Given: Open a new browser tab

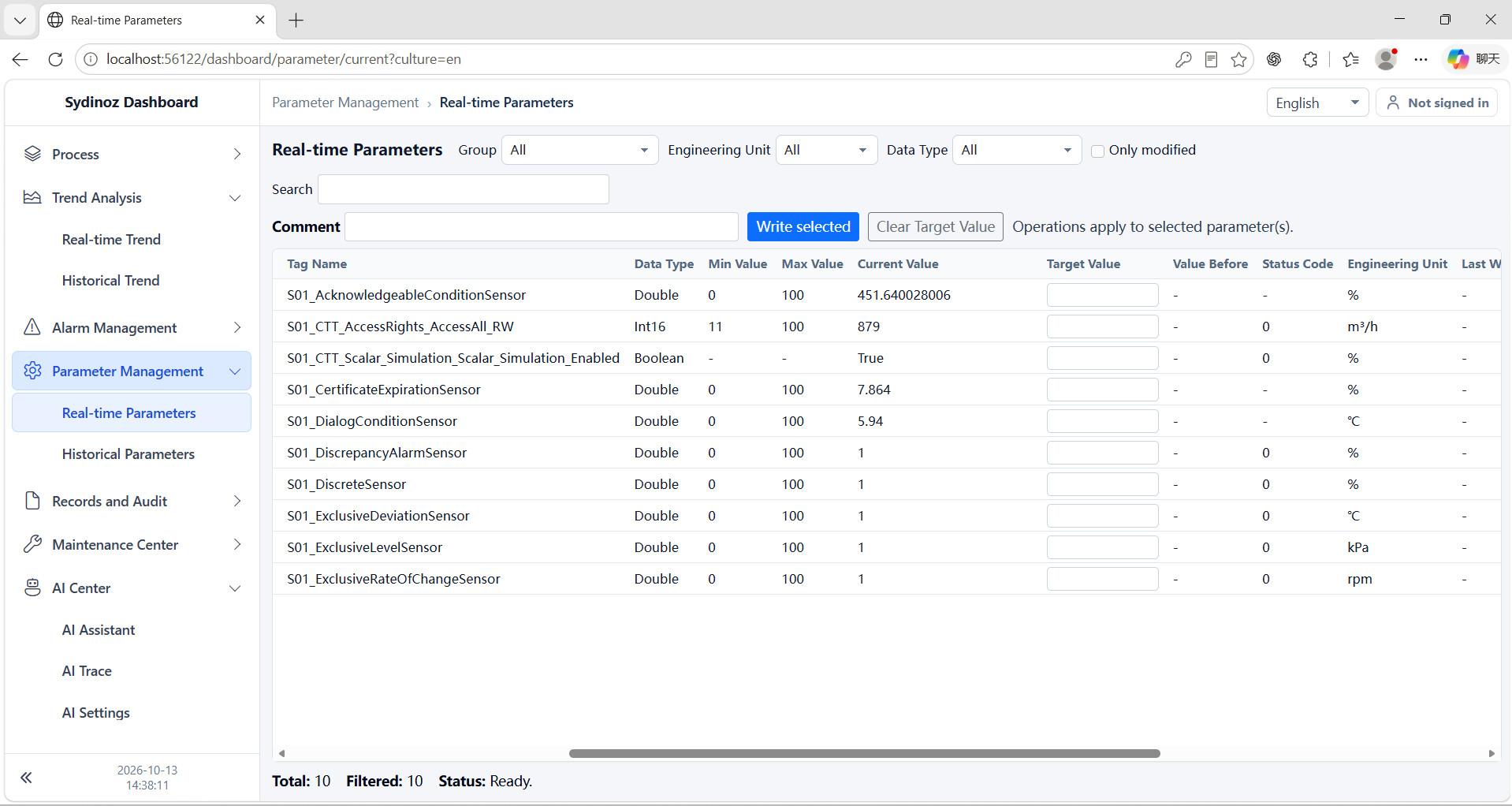Looking at the screenshot, I should pos(296,21).
